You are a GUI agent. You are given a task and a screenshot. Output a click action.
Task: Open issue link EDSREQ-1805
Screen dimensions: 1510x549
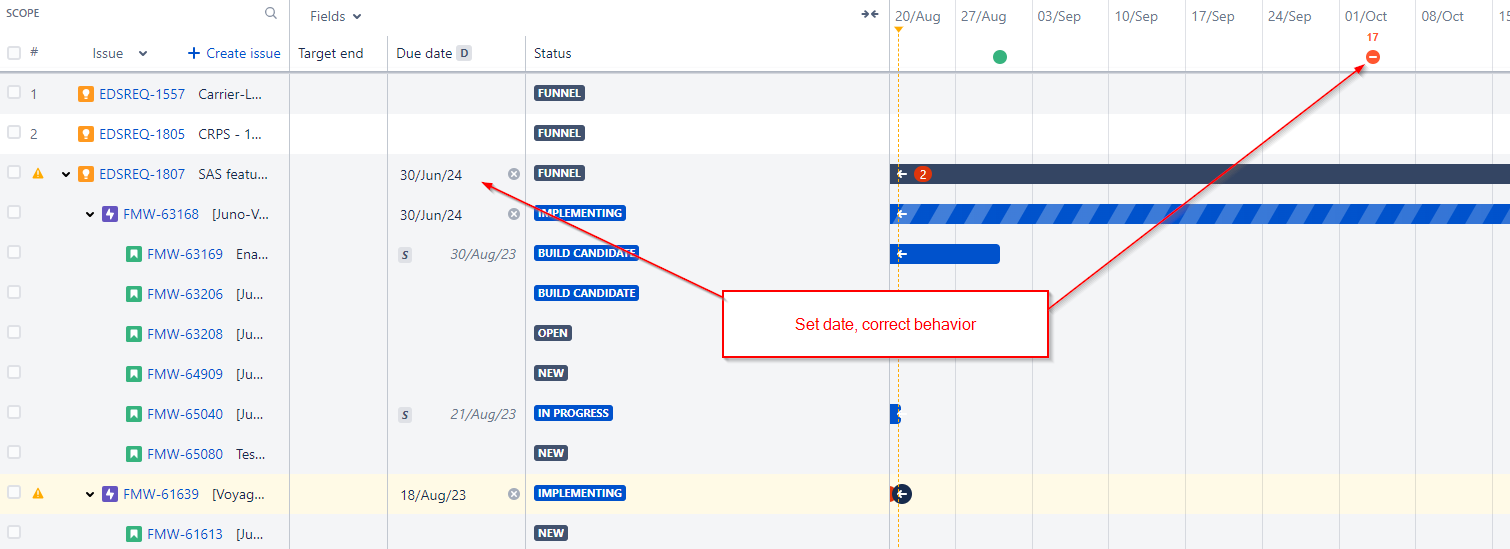point(142,134)
